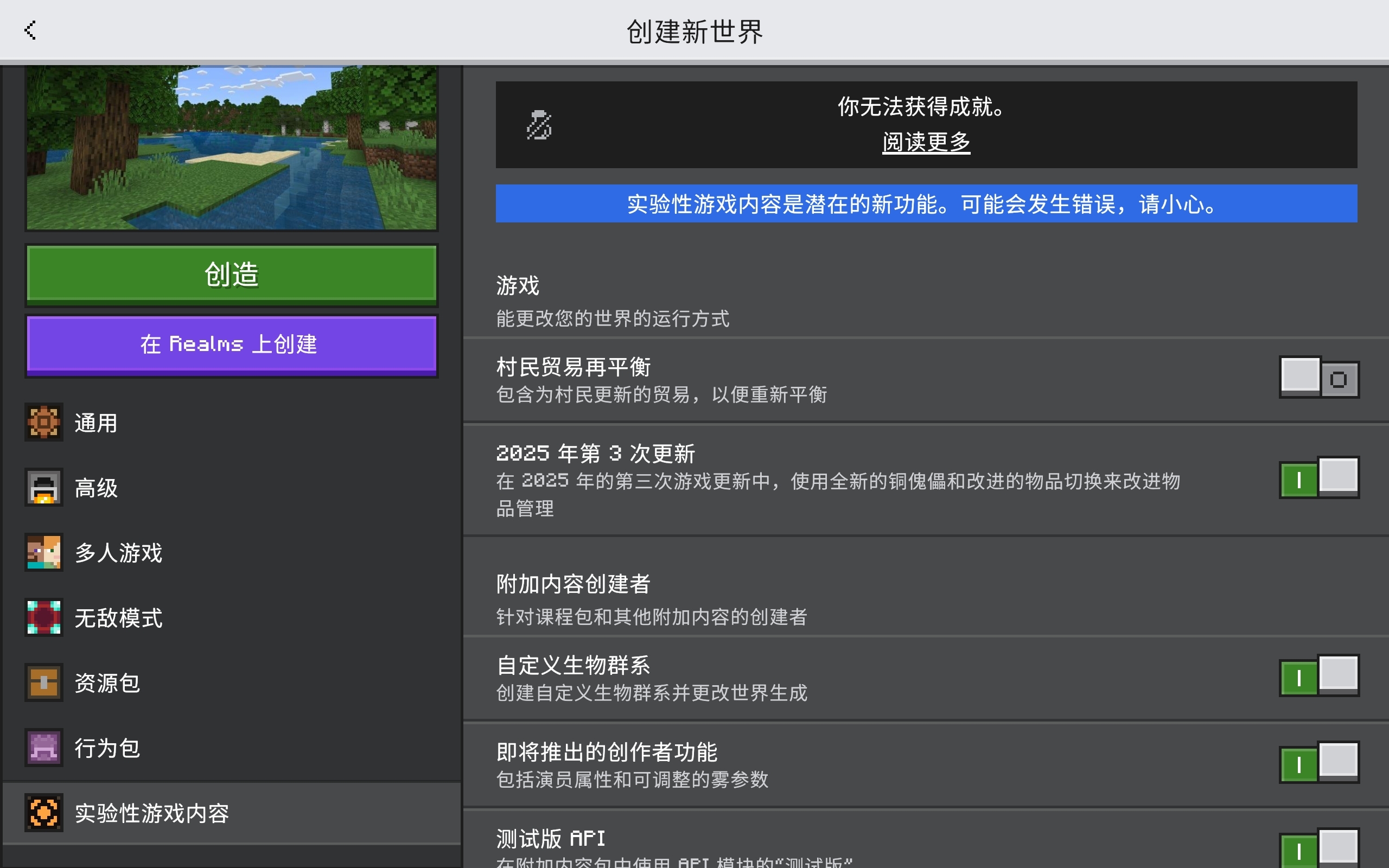The height and width of the screenshot is (868, 1389).
Task: Click the achievements-disabled icon in the banner
Action: click(x=539, y=125)
